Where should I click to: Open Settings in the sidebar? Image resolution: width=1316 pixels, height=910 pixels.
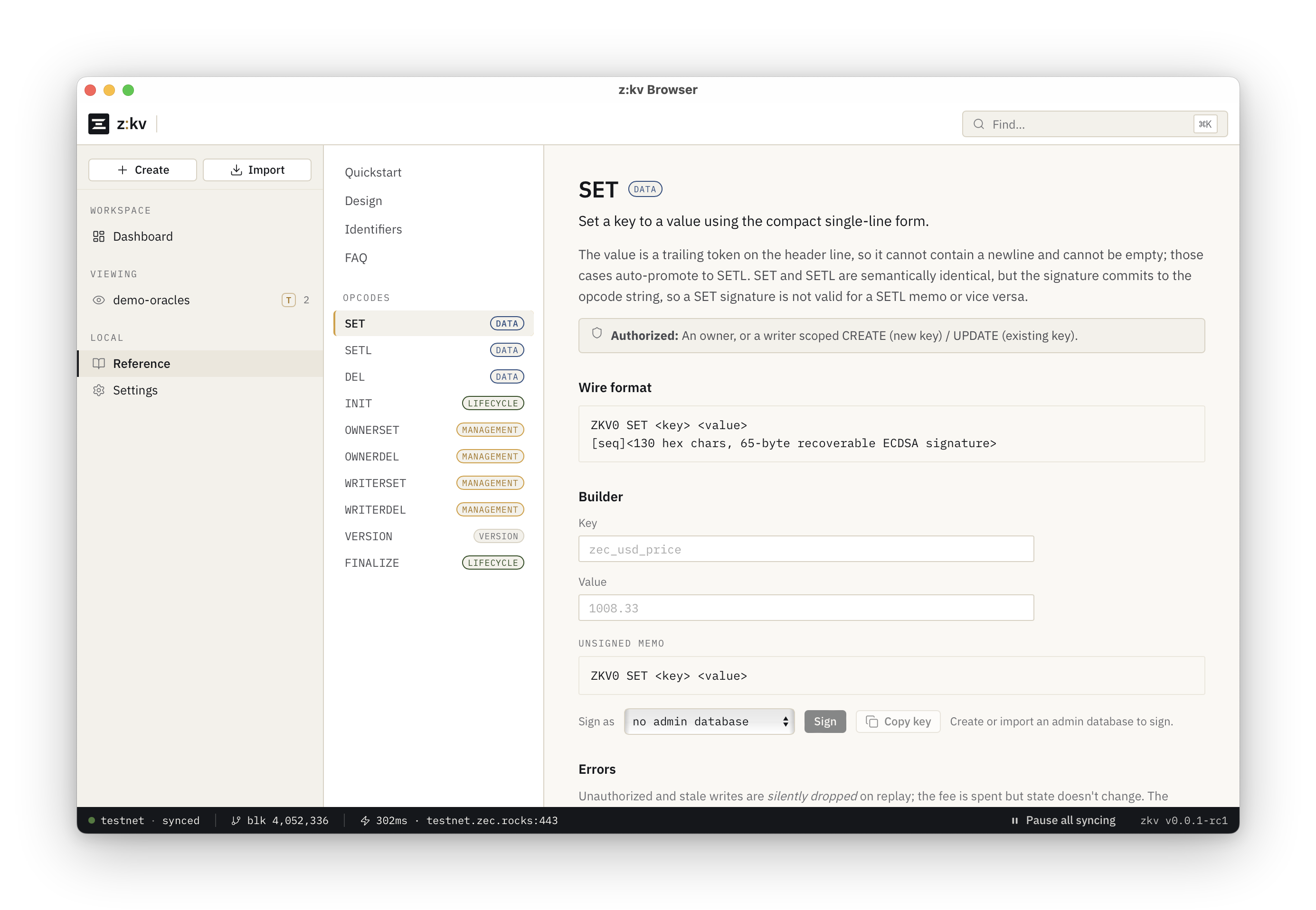[200, 390]
